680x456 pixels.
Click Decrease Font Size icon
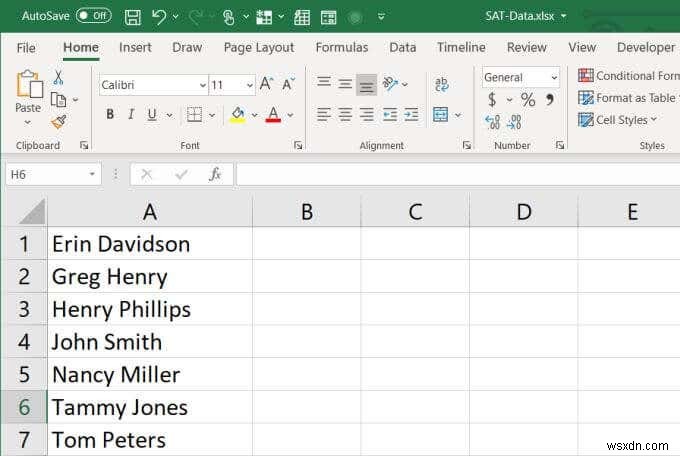tap(288, 83)
